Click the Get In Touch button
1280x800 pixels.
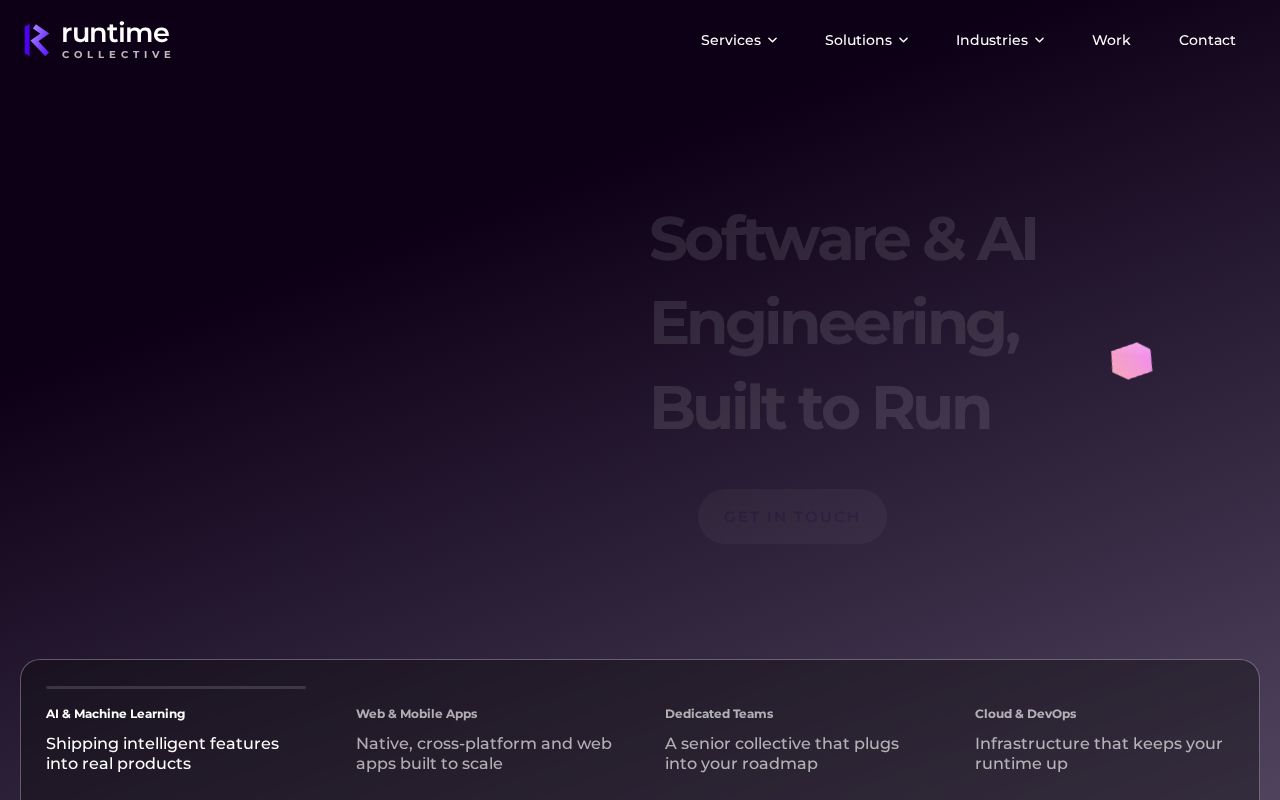(x=792, y=516)
